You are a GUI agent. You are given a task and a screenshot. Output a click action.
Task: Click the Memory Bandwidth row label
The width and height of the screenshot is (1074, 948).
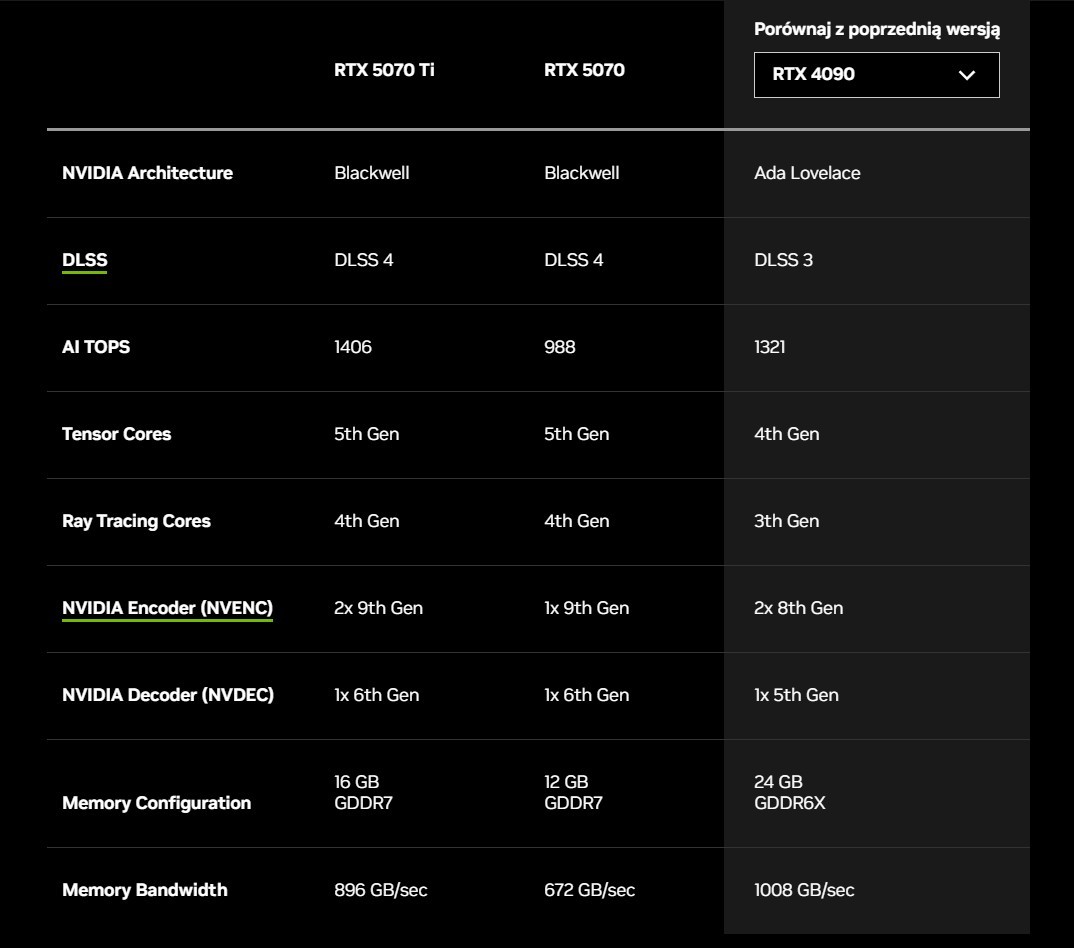[x=144, y=890]
